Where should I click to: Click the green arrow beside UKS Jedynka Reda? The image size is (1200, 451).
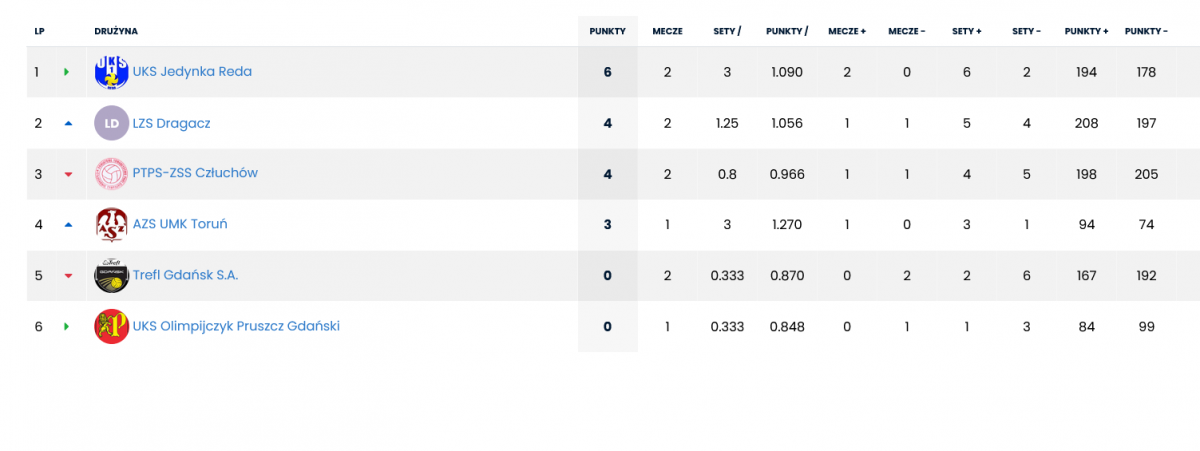click(x=68, y=72)
